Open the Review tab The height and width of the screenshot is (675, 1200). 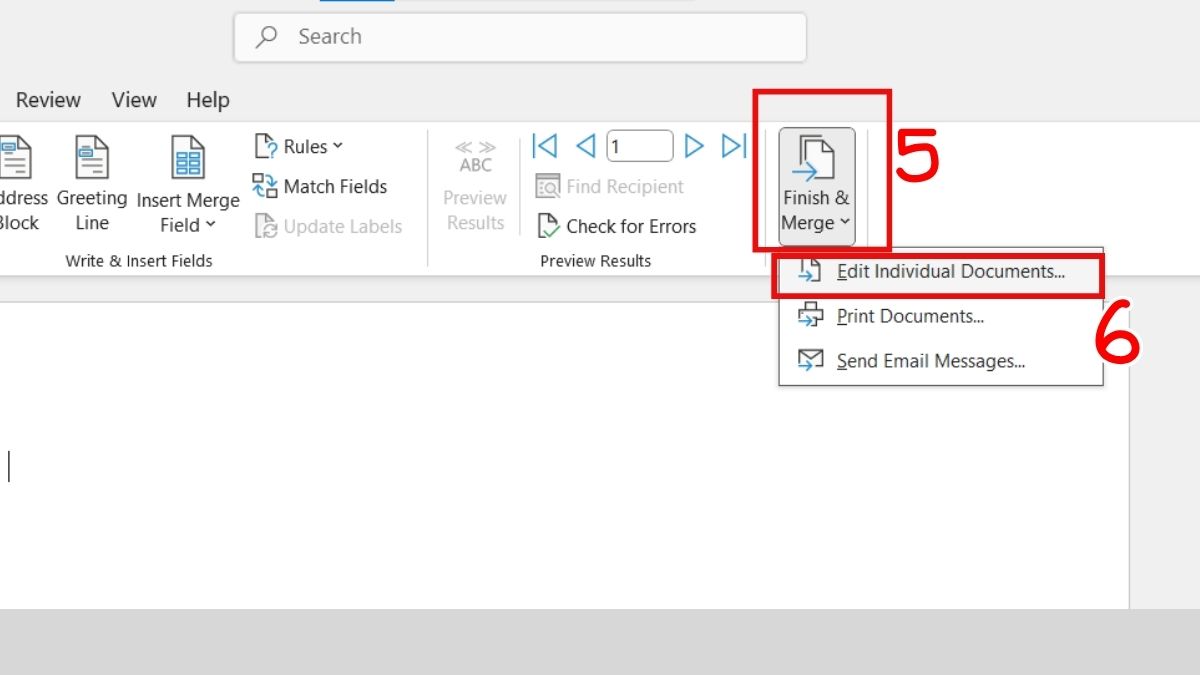tap(48, 100)
